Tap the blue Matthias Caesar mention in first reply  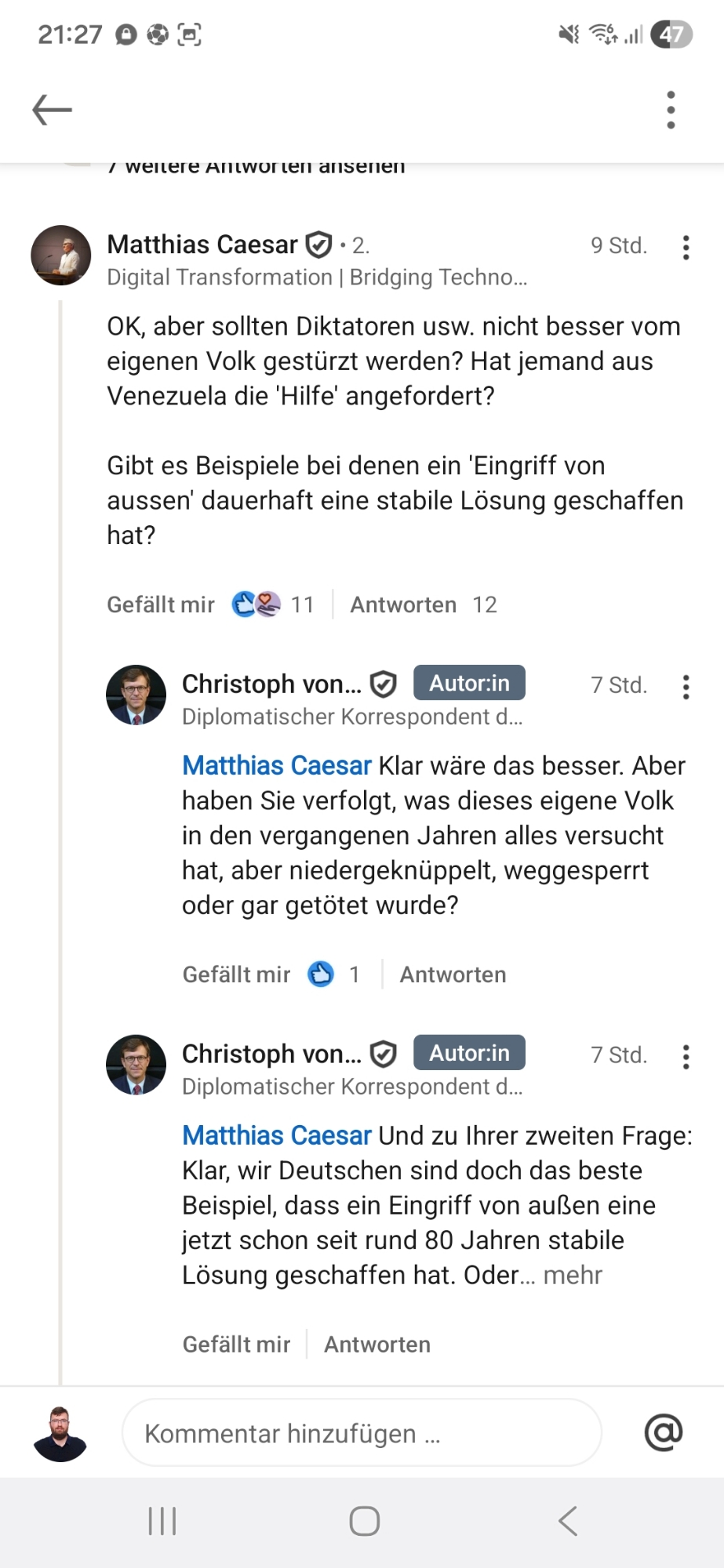pyautogui.click(x=277, y=765)
